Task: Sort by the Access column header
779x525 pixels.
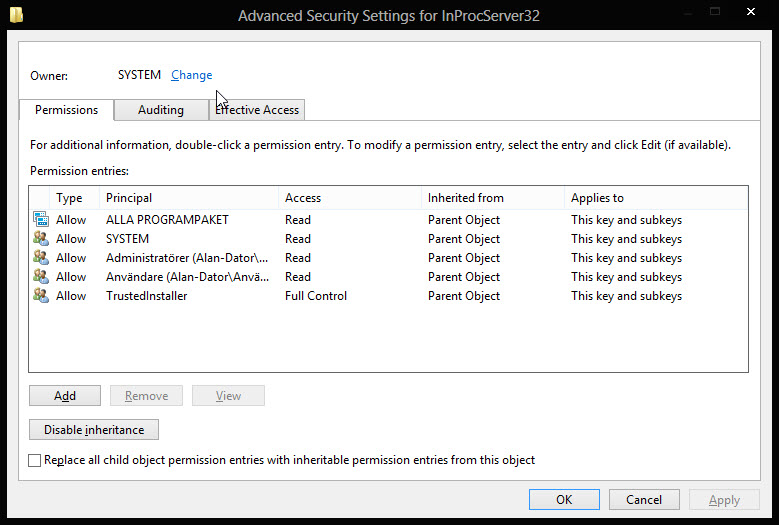Action: pyautogui.click(x=350, y=198)
